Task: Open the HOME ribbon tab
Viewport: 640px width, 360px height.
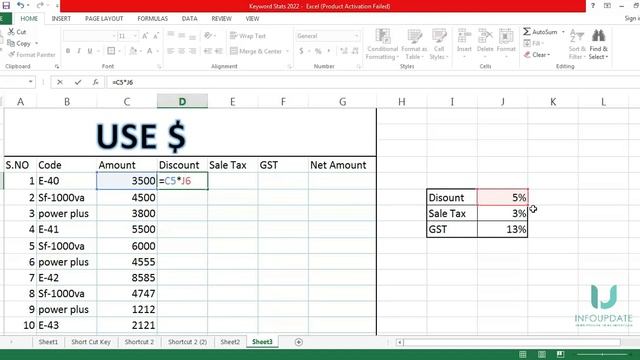Action: click(x=29, y=19)
